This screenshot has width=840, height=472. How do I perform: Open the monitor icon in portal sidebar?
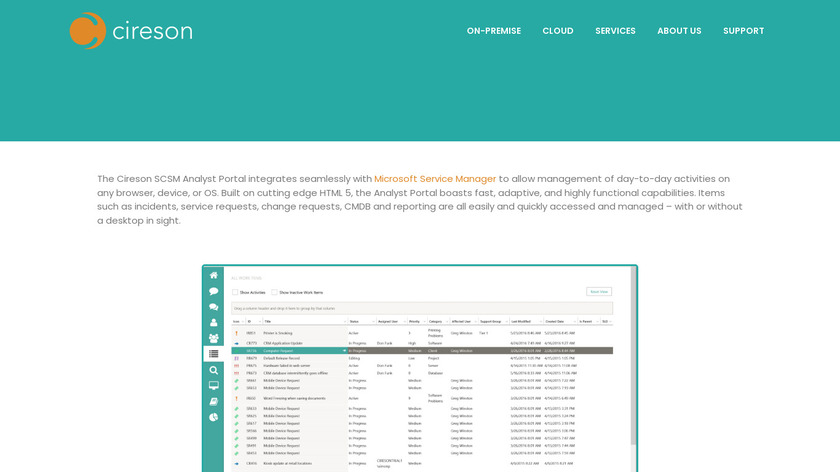pyautogui.click(x=213, y=386)
